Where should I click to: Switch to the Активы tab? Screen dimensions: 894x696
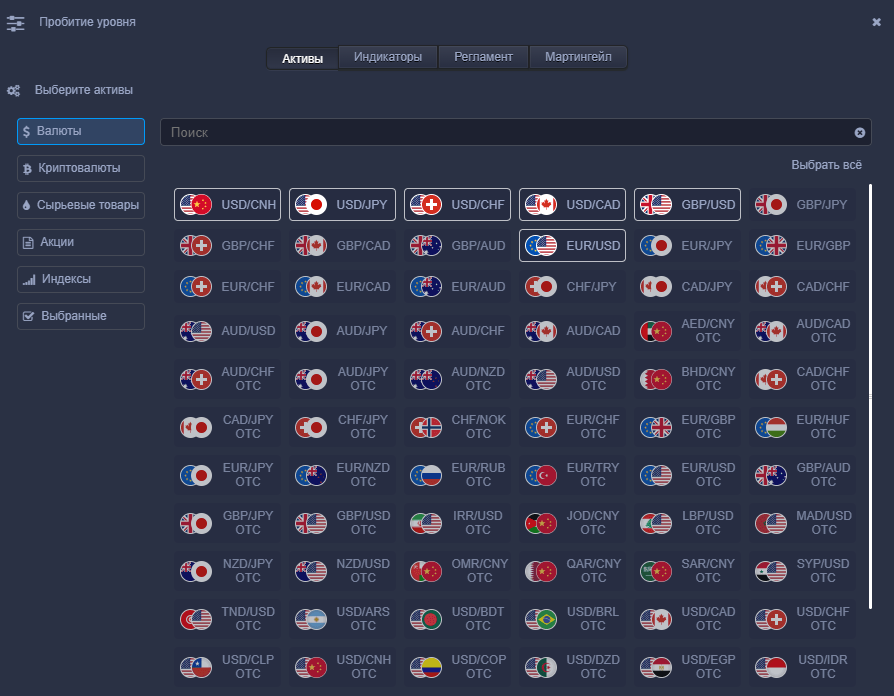pyautogui.click(x=302, y=58)
